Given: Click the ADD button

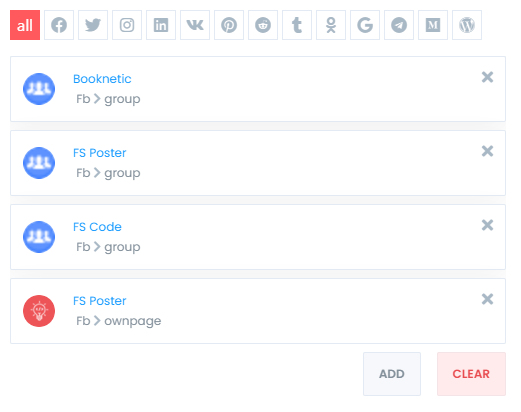Looking at the screenshot, I should pyautogui.click(x=392, y=374).
